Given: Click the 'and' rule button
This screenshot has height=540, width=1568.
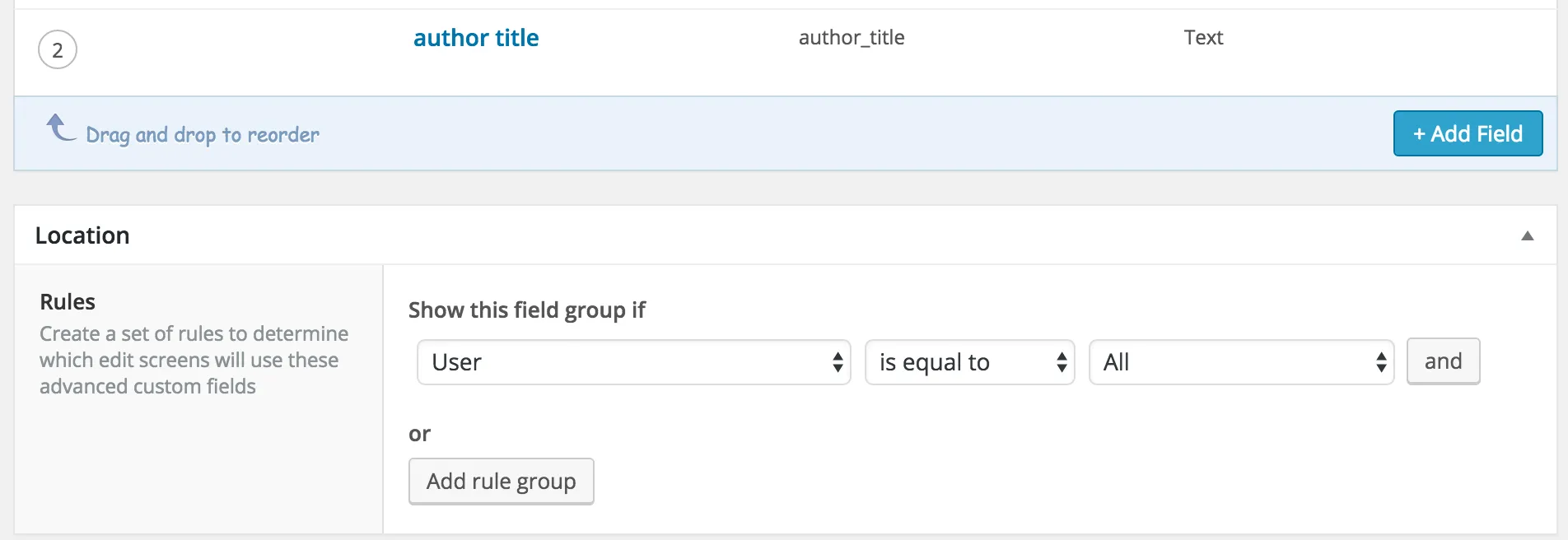Looking at the screenshot, I should click(x=1443, y=361).
